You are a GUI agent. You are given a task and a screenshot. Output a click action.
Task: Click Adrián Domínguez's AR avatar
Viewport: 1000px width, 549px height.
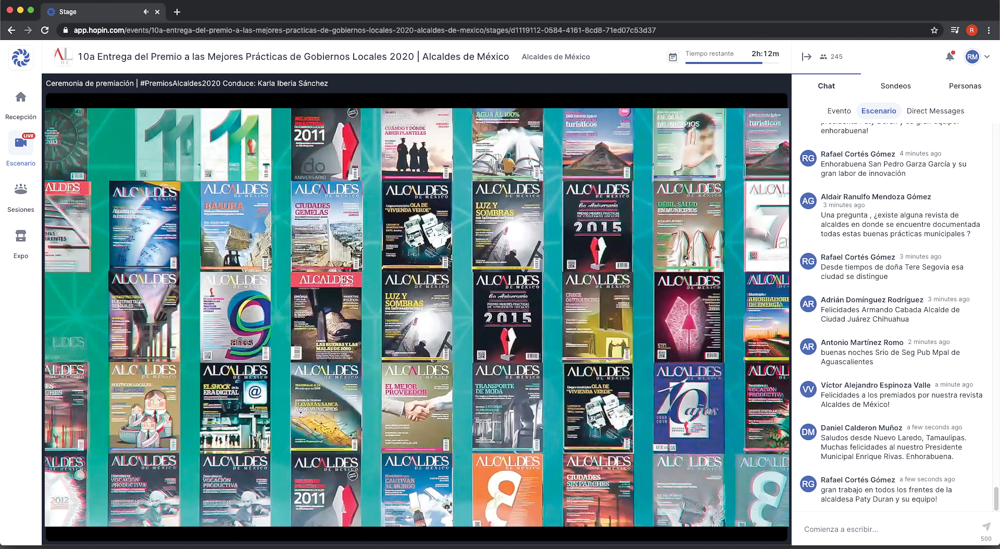click(x=808, y=304)
